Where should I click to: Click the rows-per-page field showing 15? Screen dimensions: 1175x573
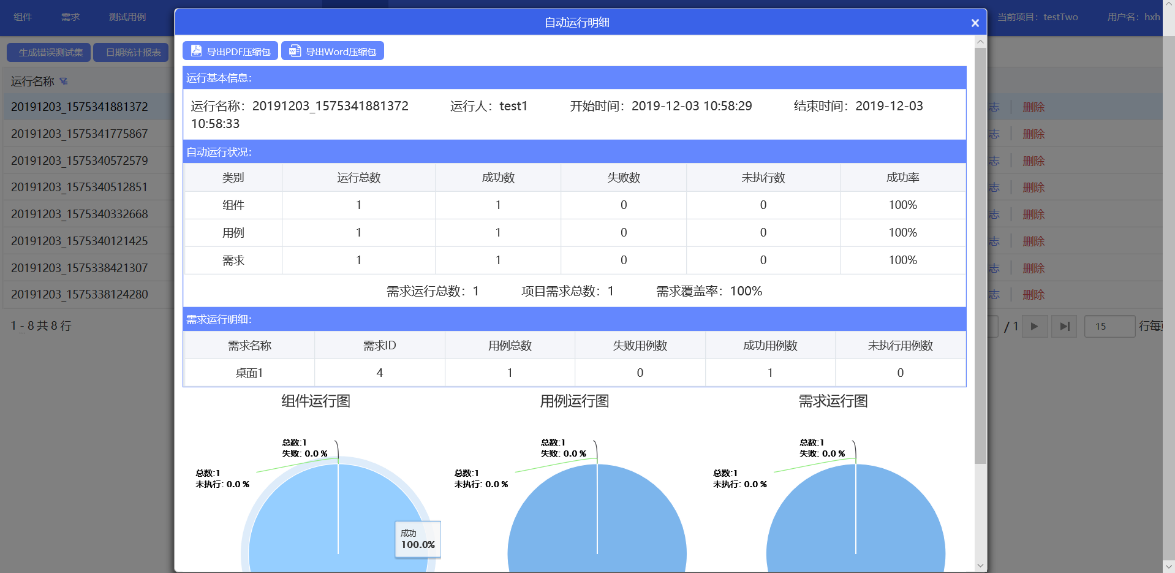(x=1110, y=326)
